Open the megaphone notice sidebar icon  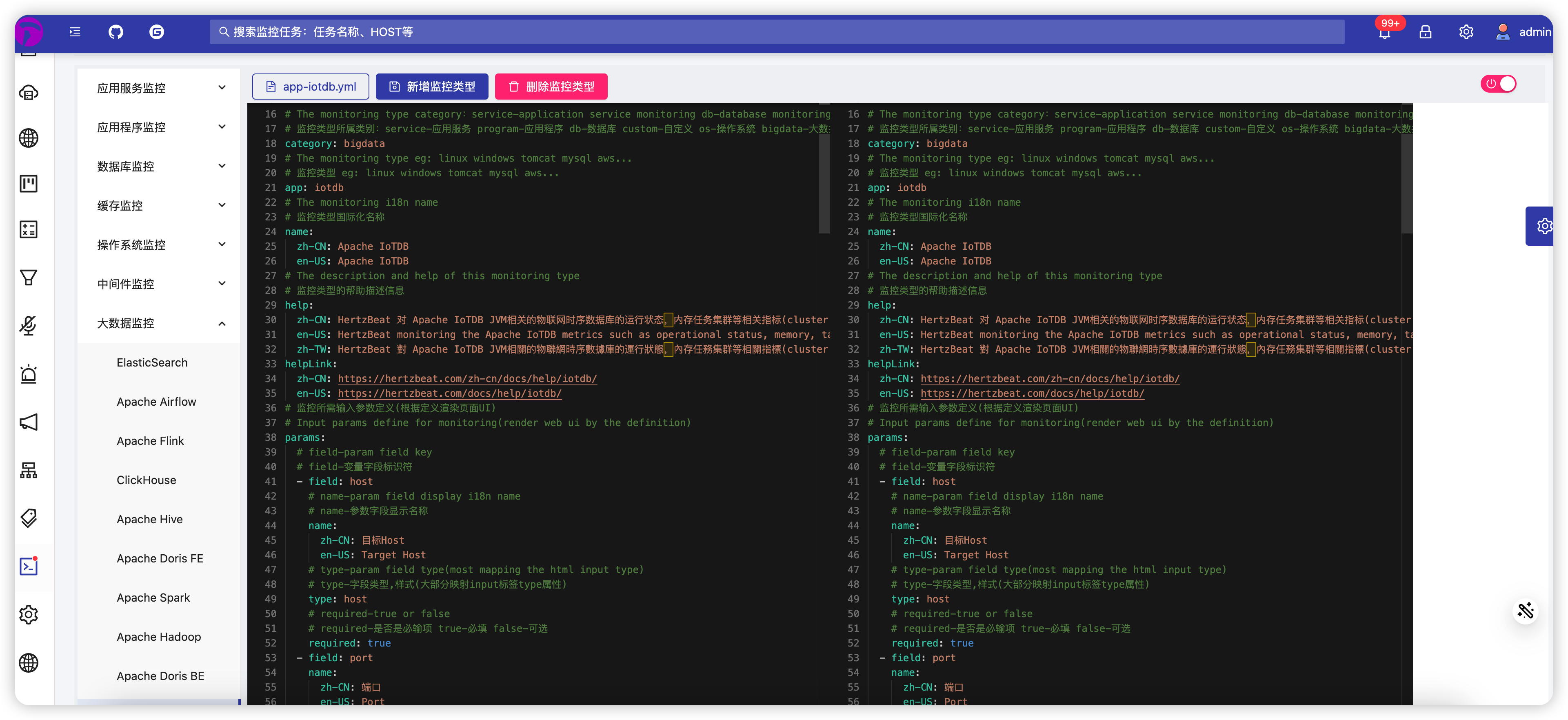29,422
